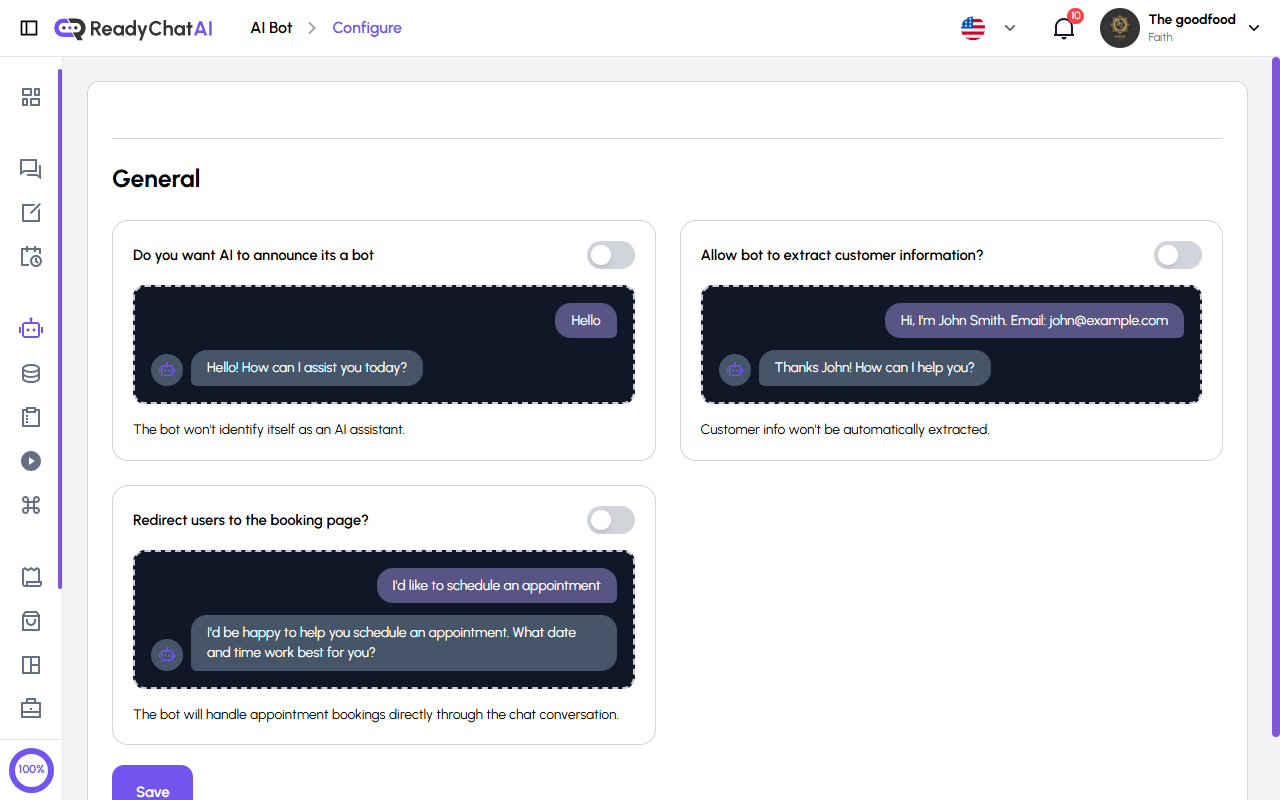Open the dashboard grid icon
Viewport: 1280px width, 800px height.
[31, 97]
